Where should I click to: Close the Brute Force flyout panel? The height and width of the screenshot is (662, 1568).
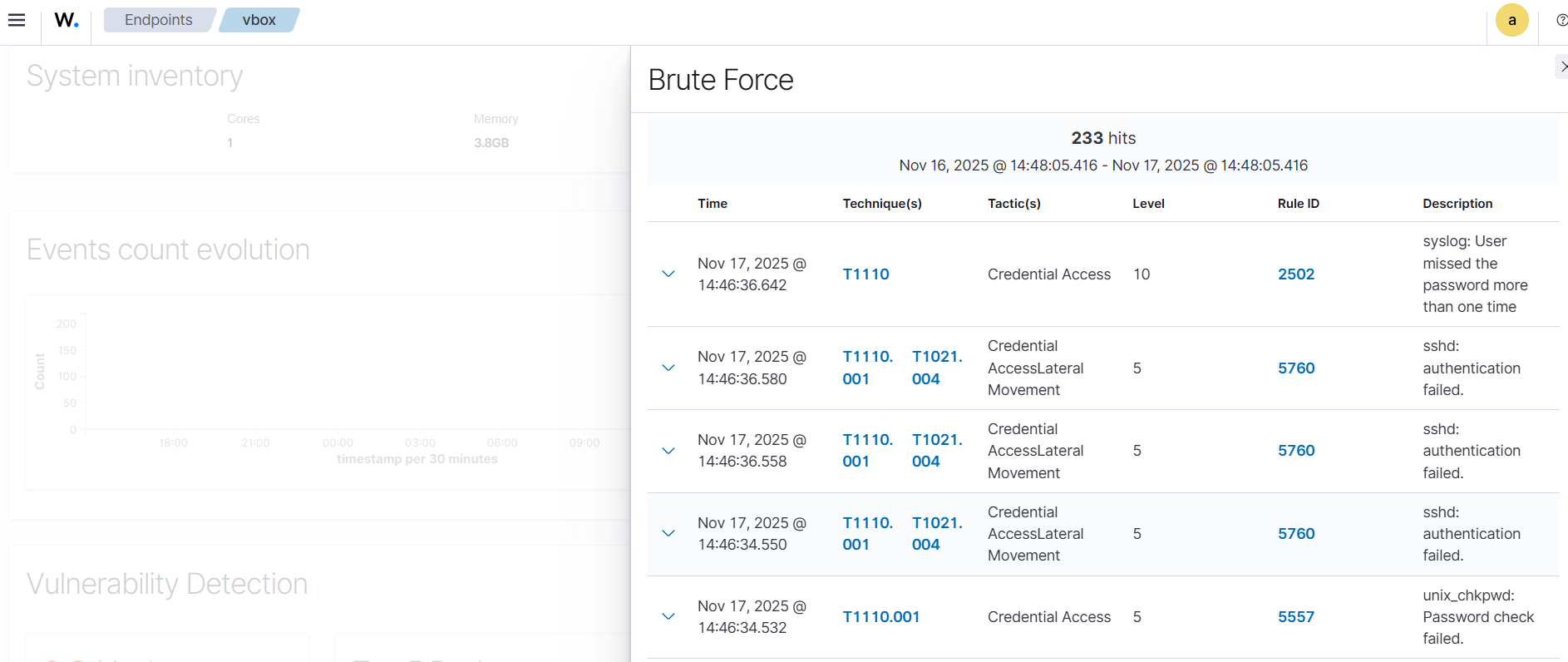(x=1562, y=67)
